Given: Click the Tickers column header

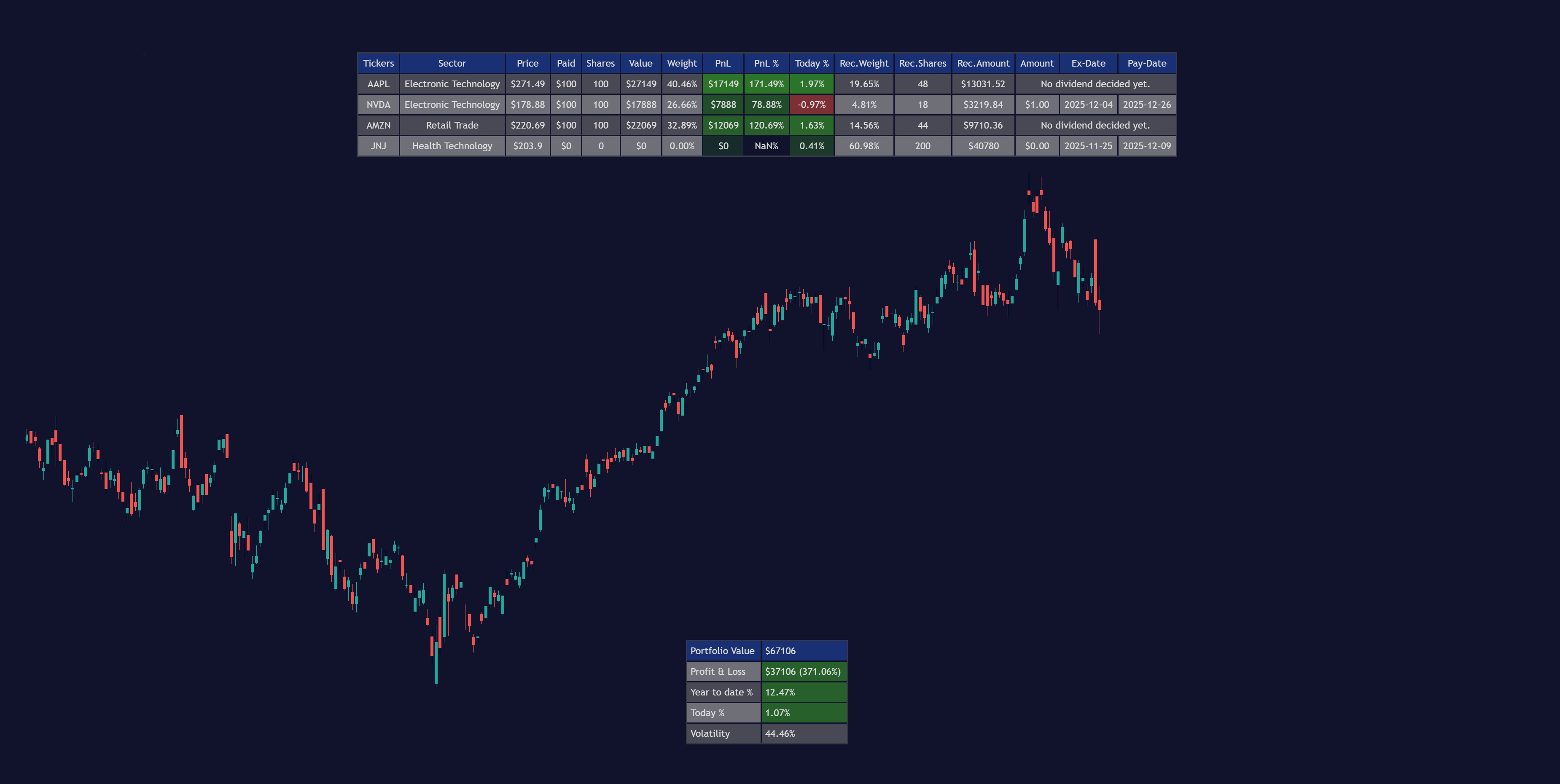Looking at the screenshot, I should coord(378,64).
